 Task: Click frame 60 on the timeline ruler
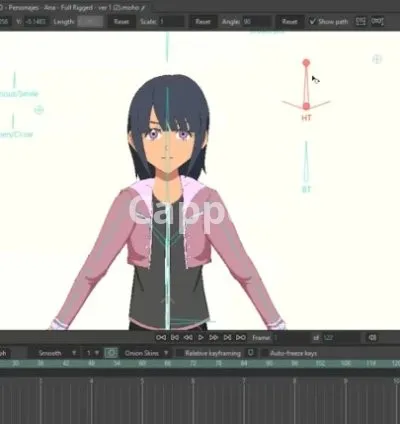(x=142, y=363)
